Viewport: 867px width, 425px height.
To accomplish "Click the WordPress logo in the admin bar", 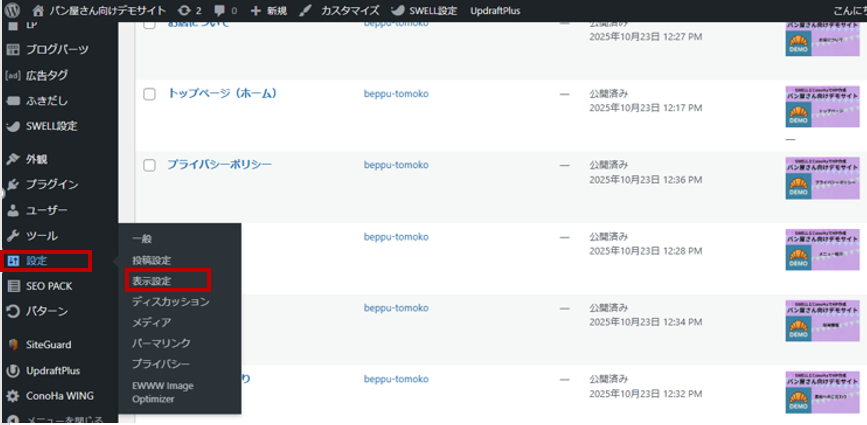I will click(x=12, y=10).
